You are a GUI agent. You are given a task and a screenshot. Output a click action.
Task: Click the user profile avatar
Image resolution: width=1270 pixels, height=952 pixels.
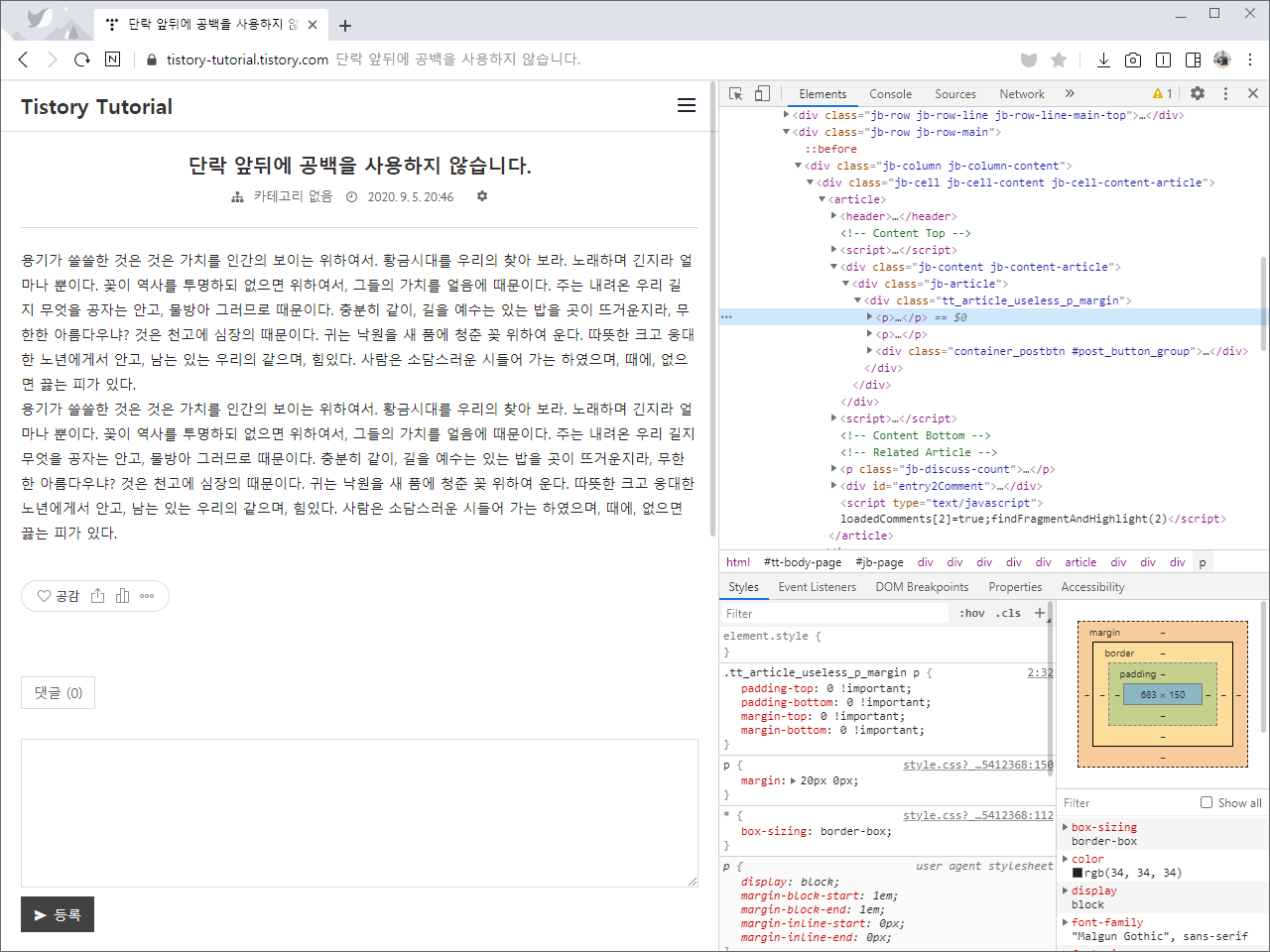click(1222, 59)
